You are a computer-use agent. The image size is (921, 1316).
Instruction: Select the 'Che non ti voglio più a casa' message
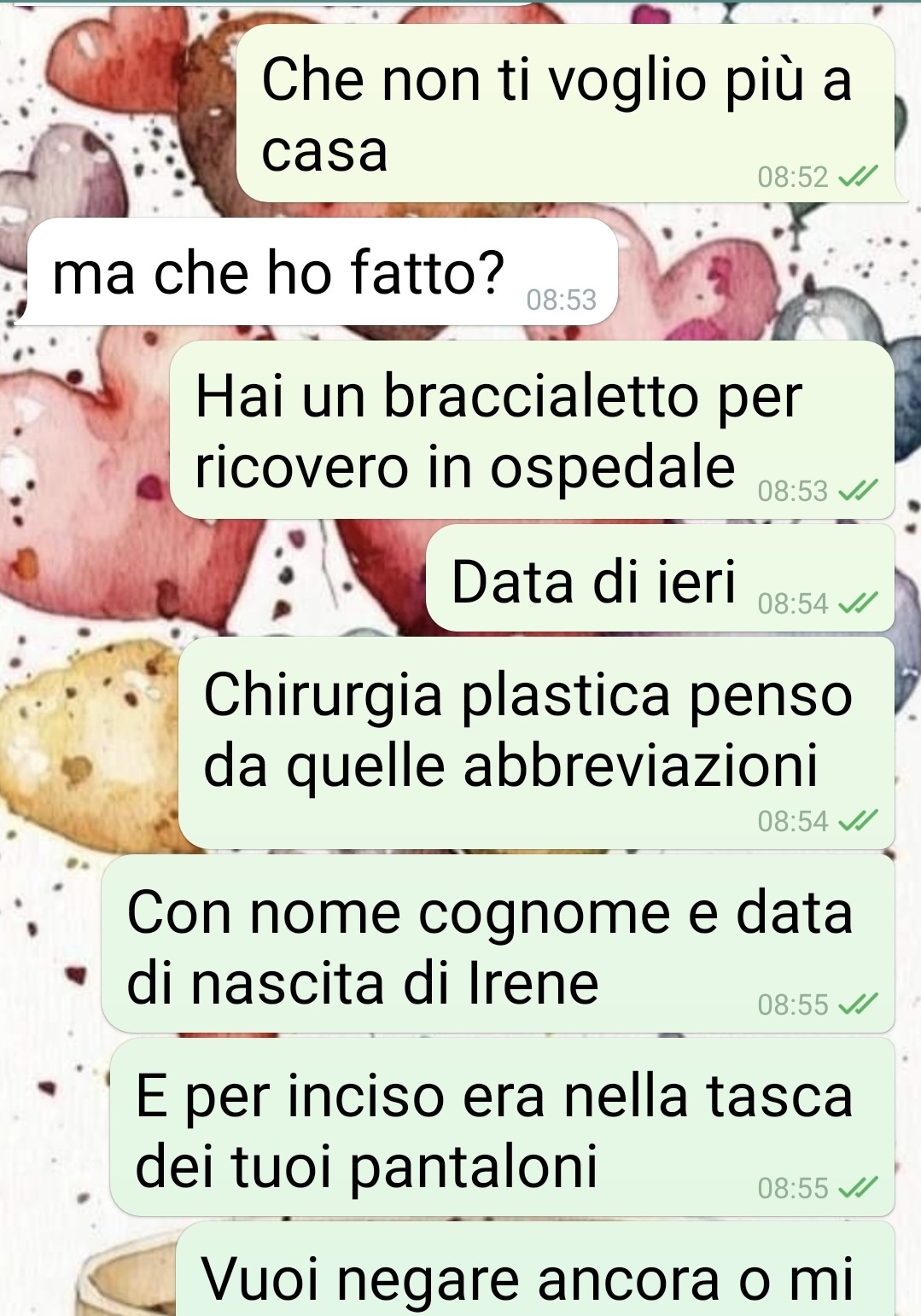point(565,113)
